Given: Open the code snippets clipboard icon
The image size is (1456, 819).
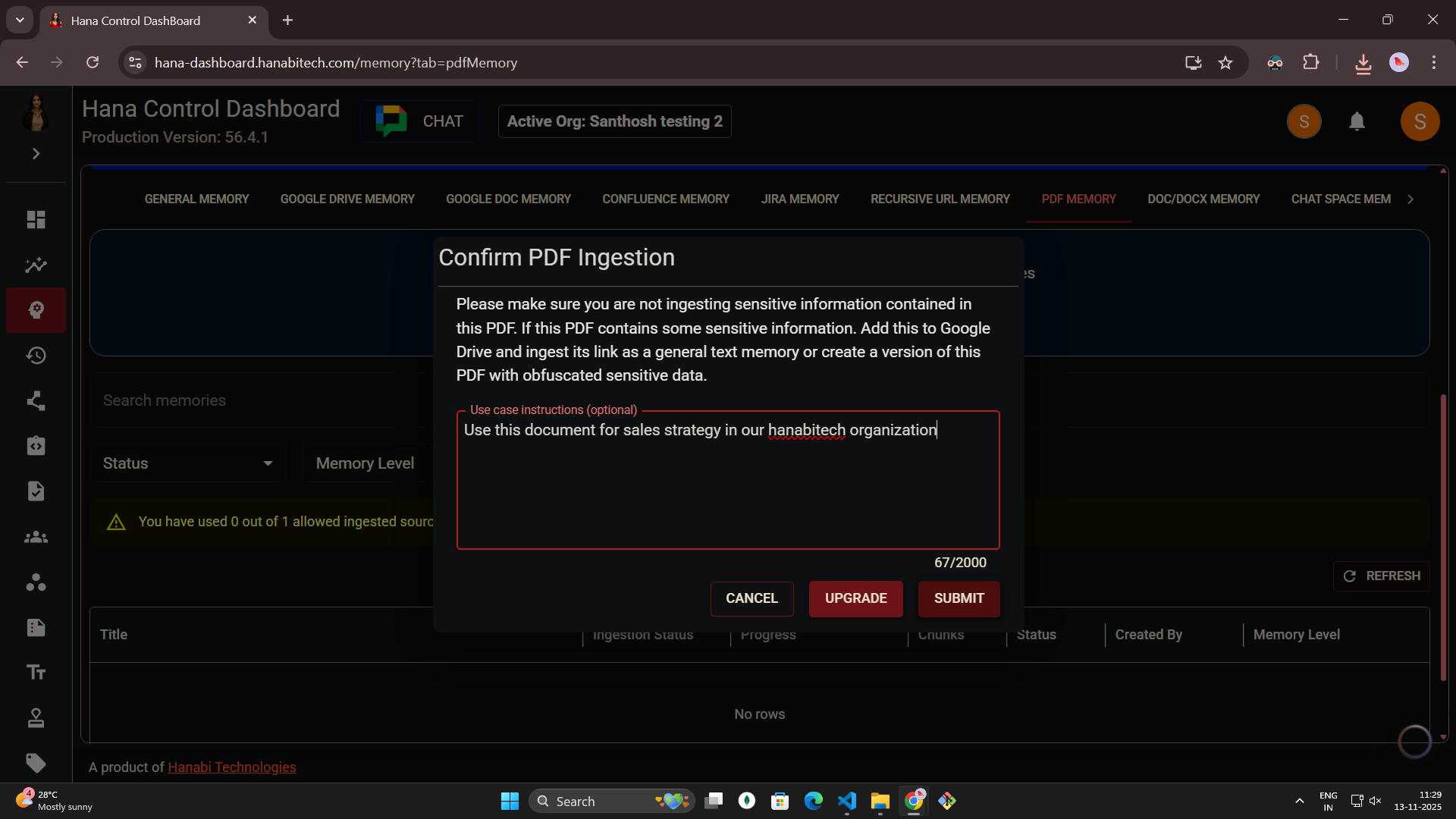Looking at the screenshot, I should 36,446.
